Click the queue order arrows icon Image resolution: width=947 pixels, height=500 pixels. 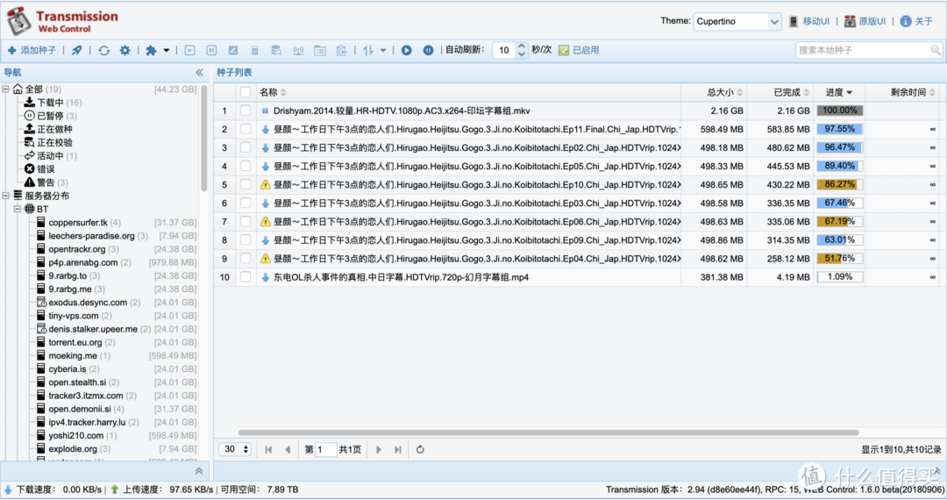[x=368, y=50]
